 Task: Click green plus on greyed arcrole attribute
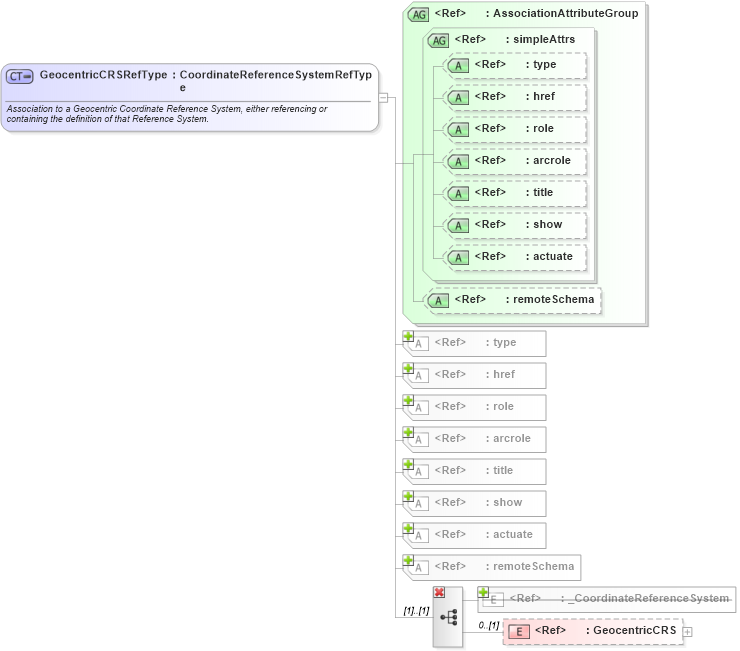(408, 432)
